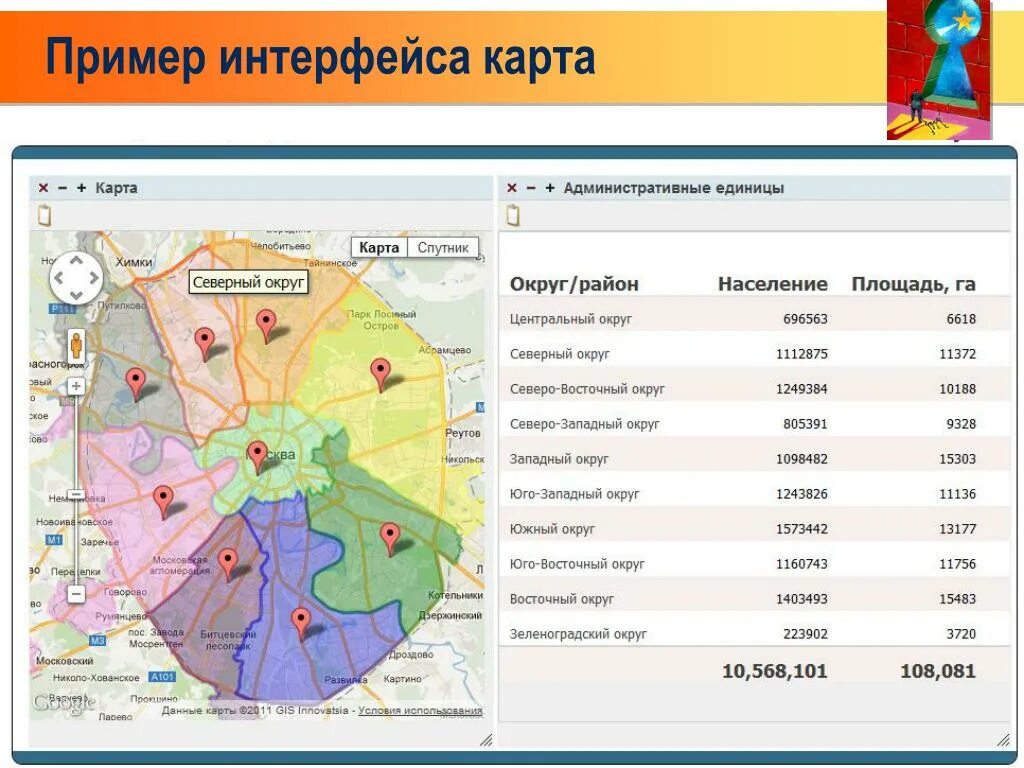Close the Административные единицы panel with the x icon
The width and height of the screenshot is (1024, 768).
coord(512,188)
